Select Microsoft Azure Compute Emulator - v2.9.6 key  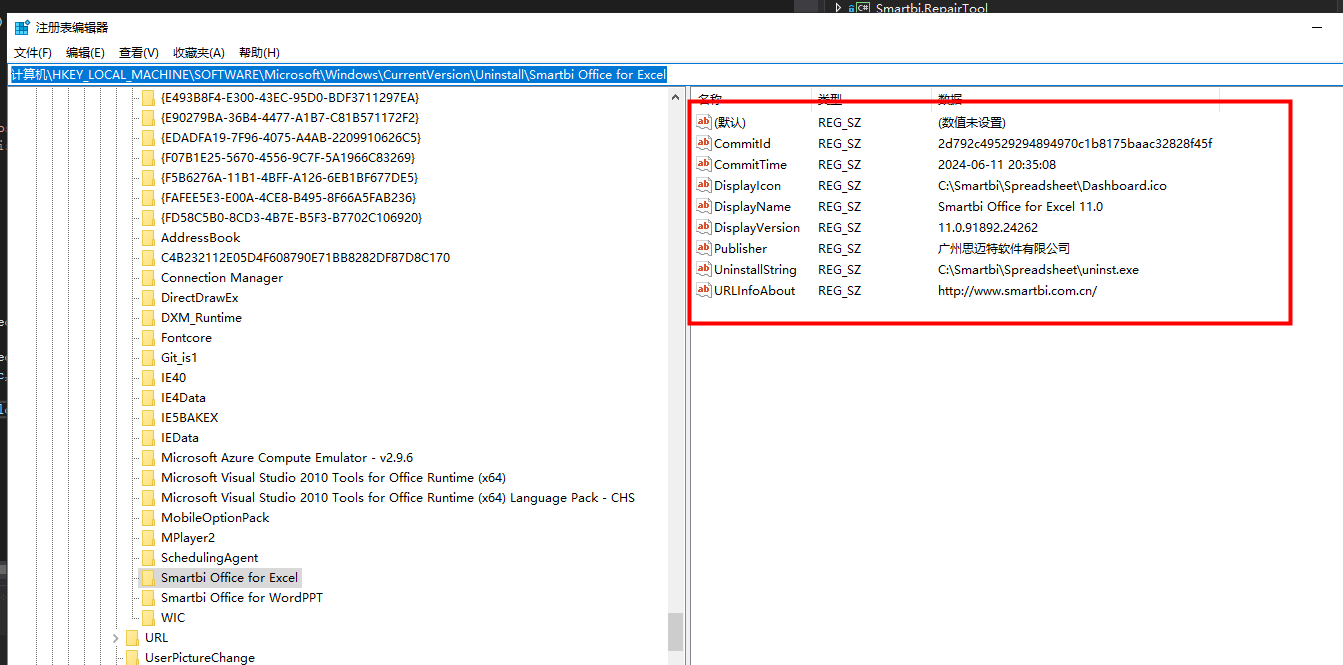point(287,458)
